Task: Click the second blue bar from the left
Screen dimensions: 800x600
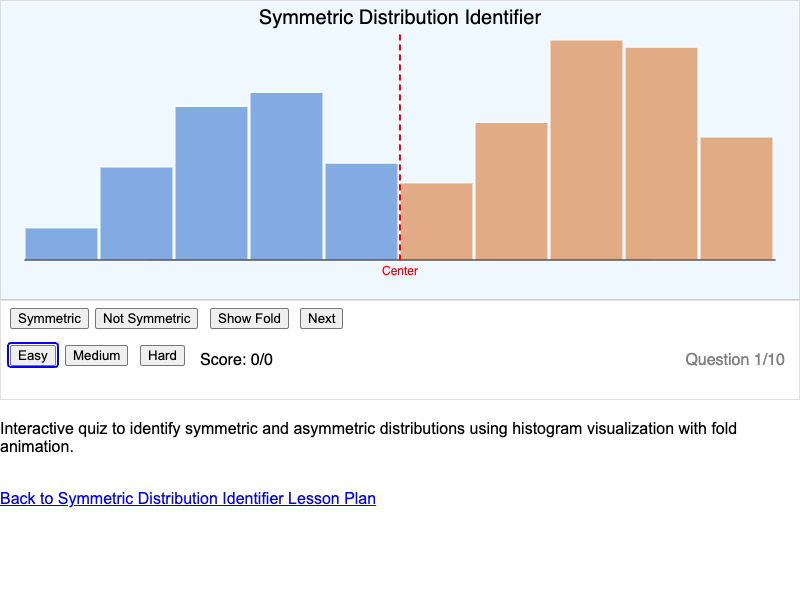Action: pyautogui.click(x=136, y=212)
